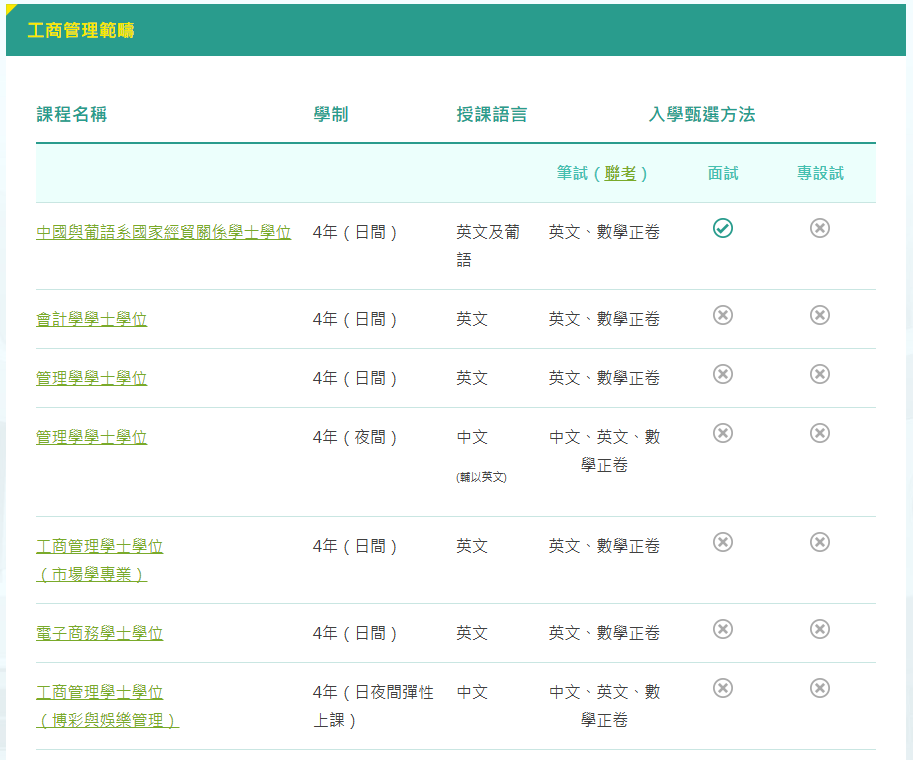Viewport: 913px width, 760px height.
Task: Click the 專設試 cross icon in 中國與葡語系國家經貿關係 row
Action: tap(819, 229)
